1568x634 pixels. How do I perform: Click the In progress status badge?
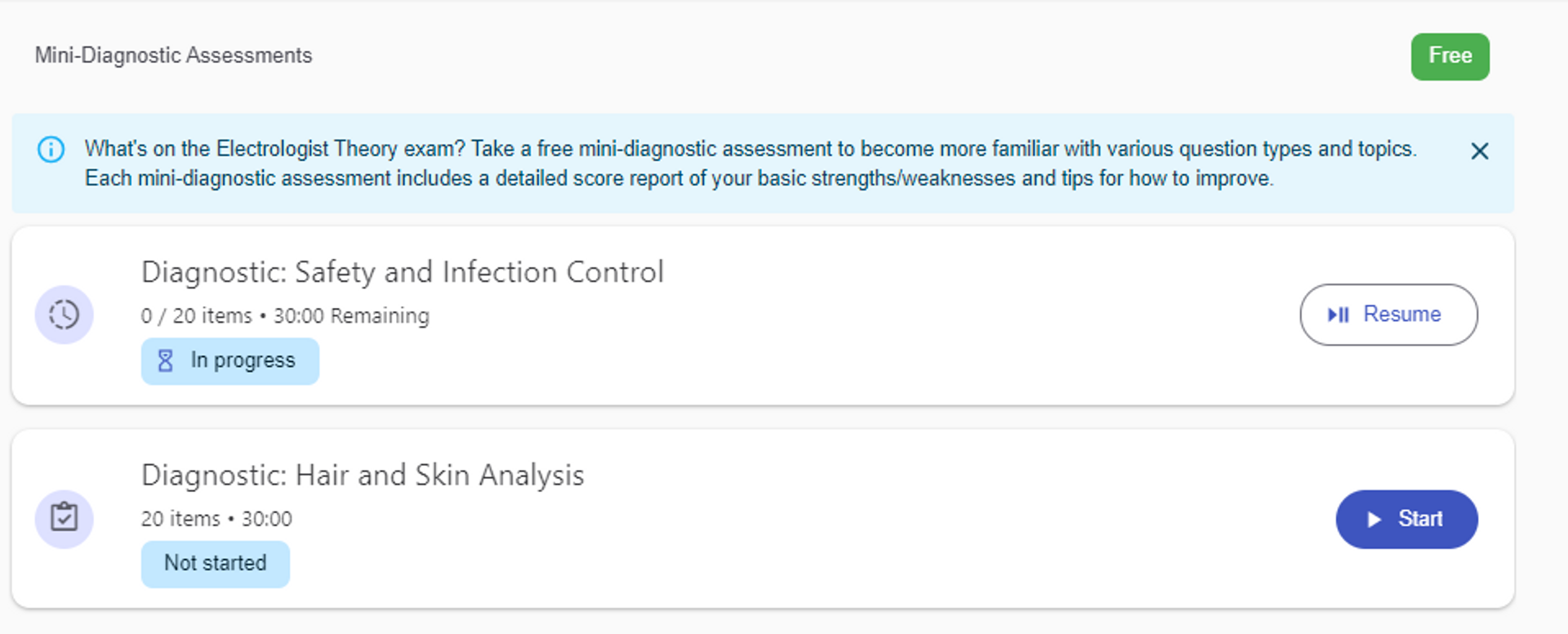(229, 361)
